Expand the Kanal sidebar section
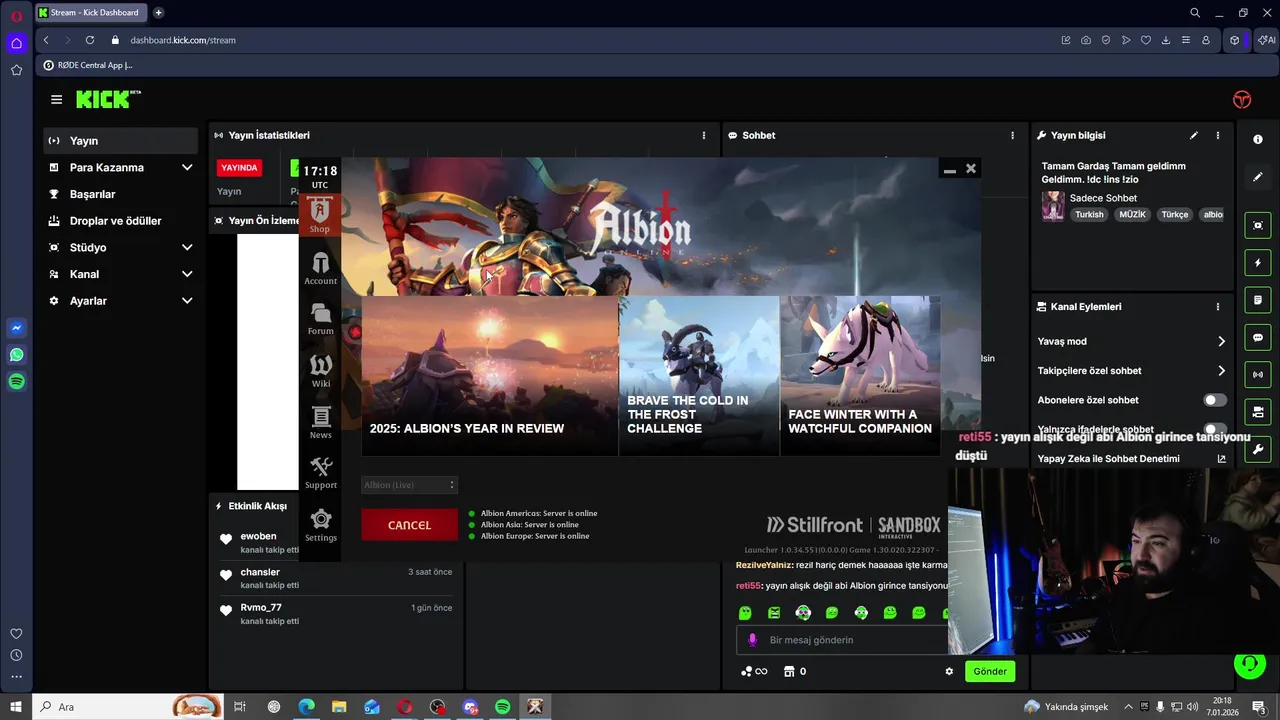This screenshot has width=1280, height=720. pyautogui.click(x=120, y=274)
